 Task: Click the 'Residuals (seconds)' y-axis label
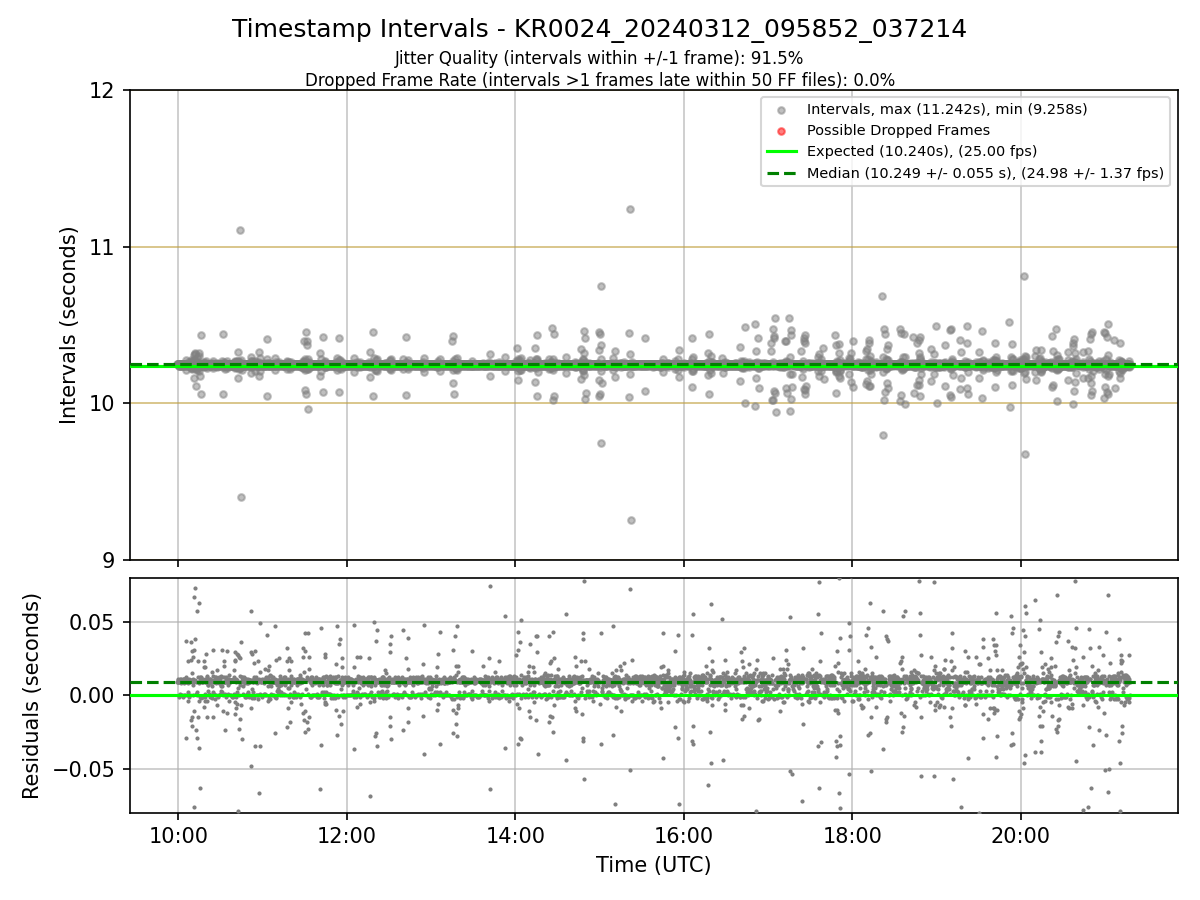(x=32, y=696)
